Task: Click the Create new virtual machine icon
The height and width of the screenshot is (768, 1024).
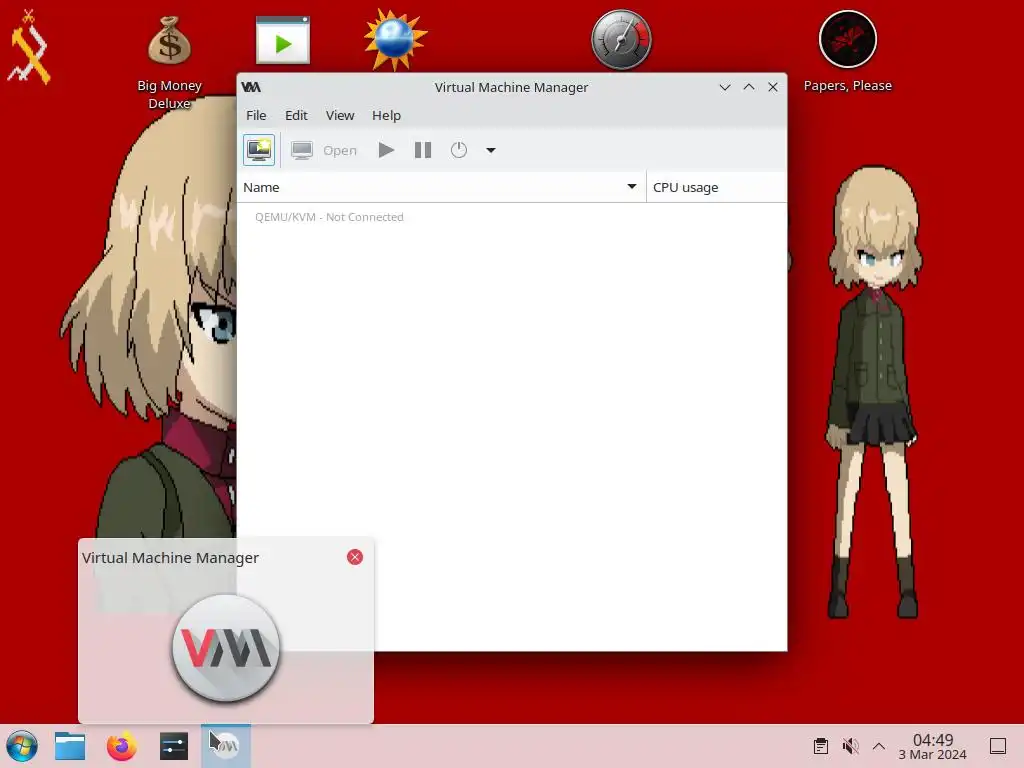Action: click(x=259, y=150)
